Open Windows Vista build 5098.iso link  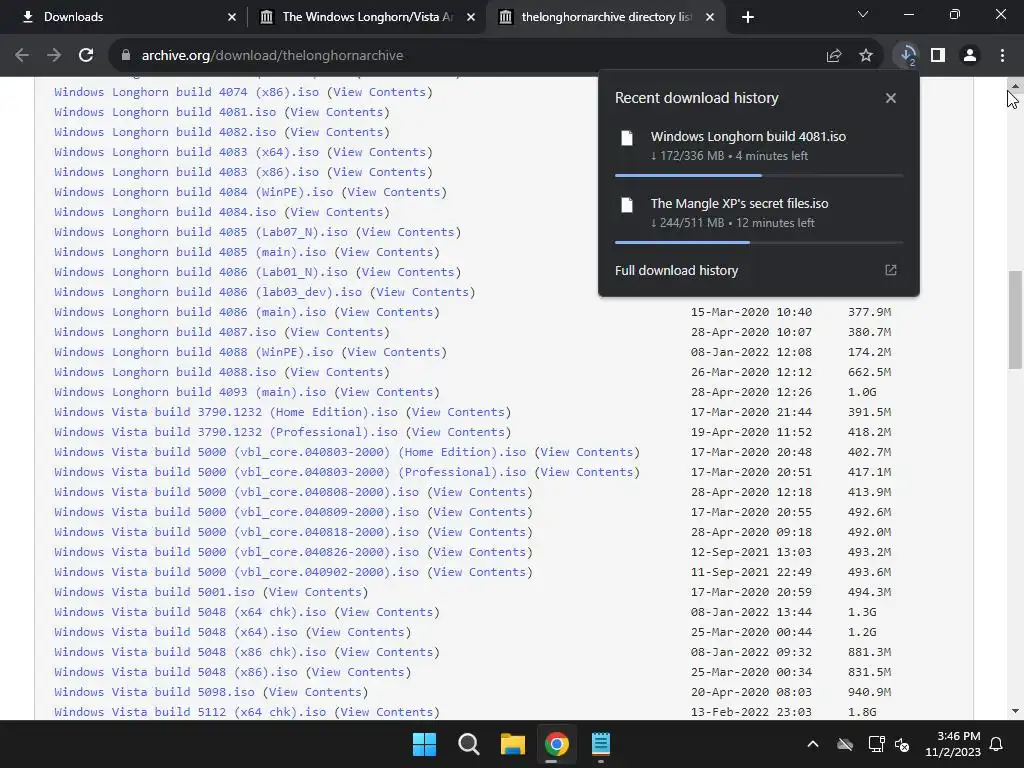(154, 692)
